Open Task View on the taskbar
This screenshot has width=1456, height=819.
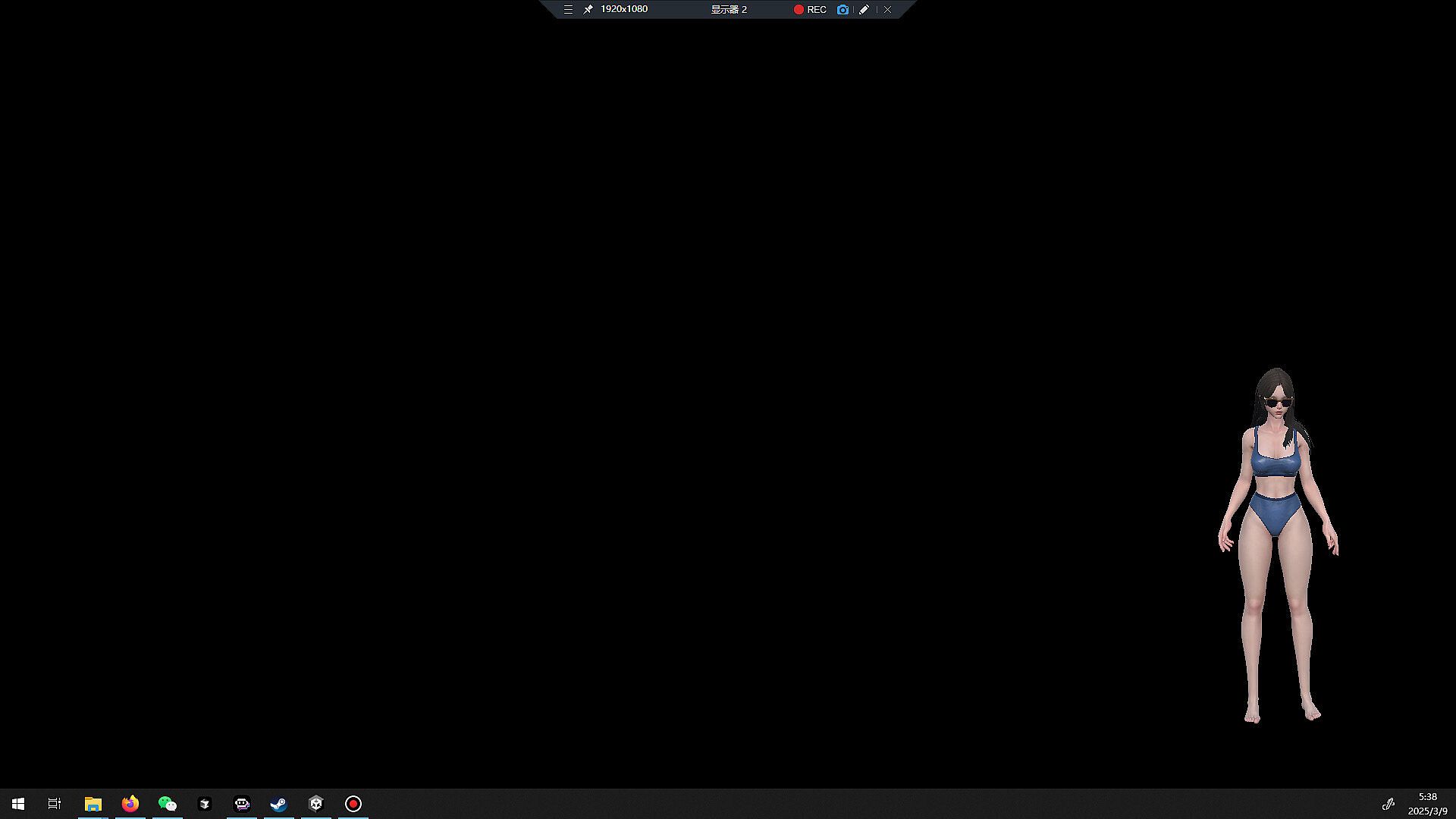[x=55, y=804]
